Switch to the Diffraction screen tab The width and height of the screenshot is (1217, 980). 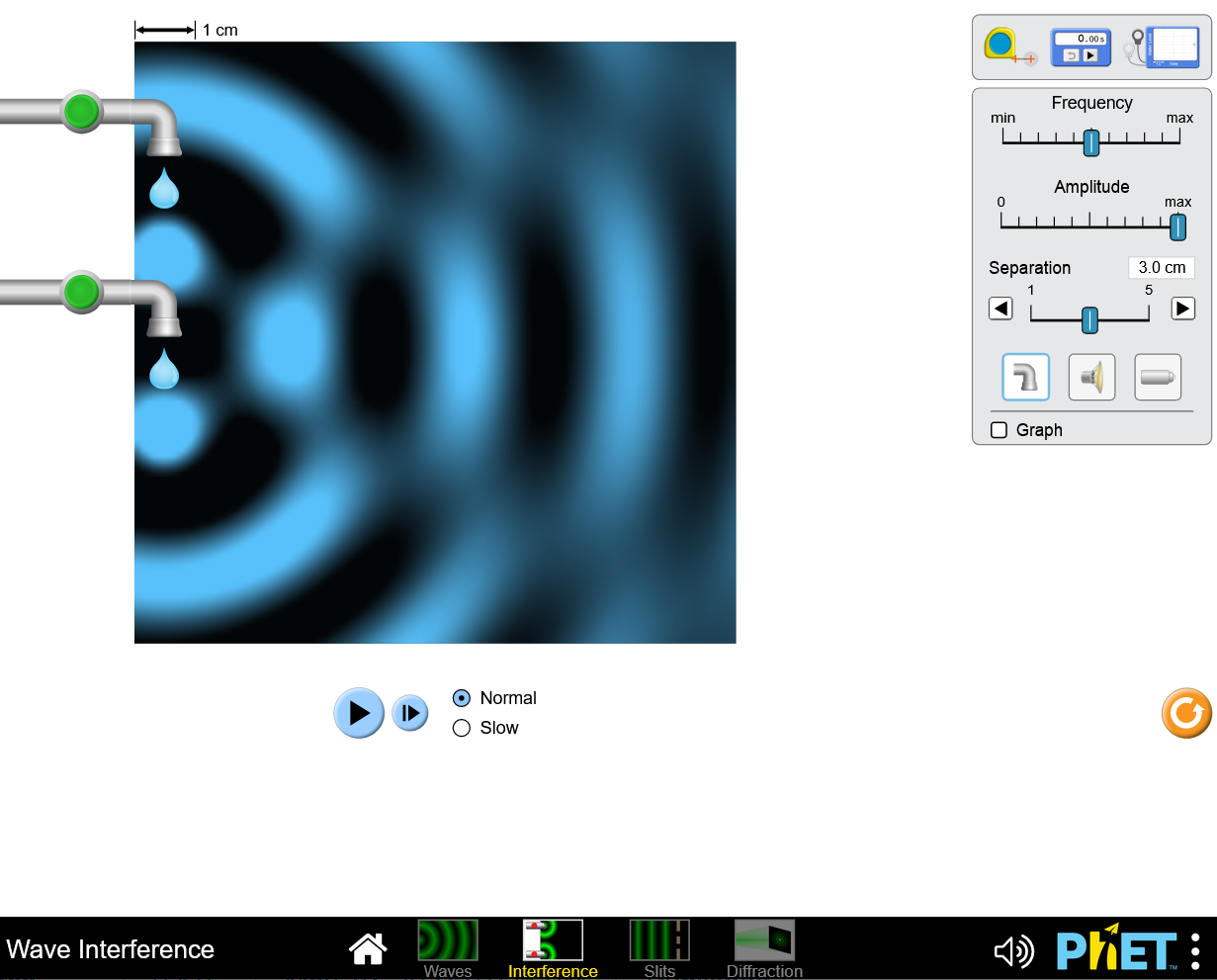tap(764, 947)
